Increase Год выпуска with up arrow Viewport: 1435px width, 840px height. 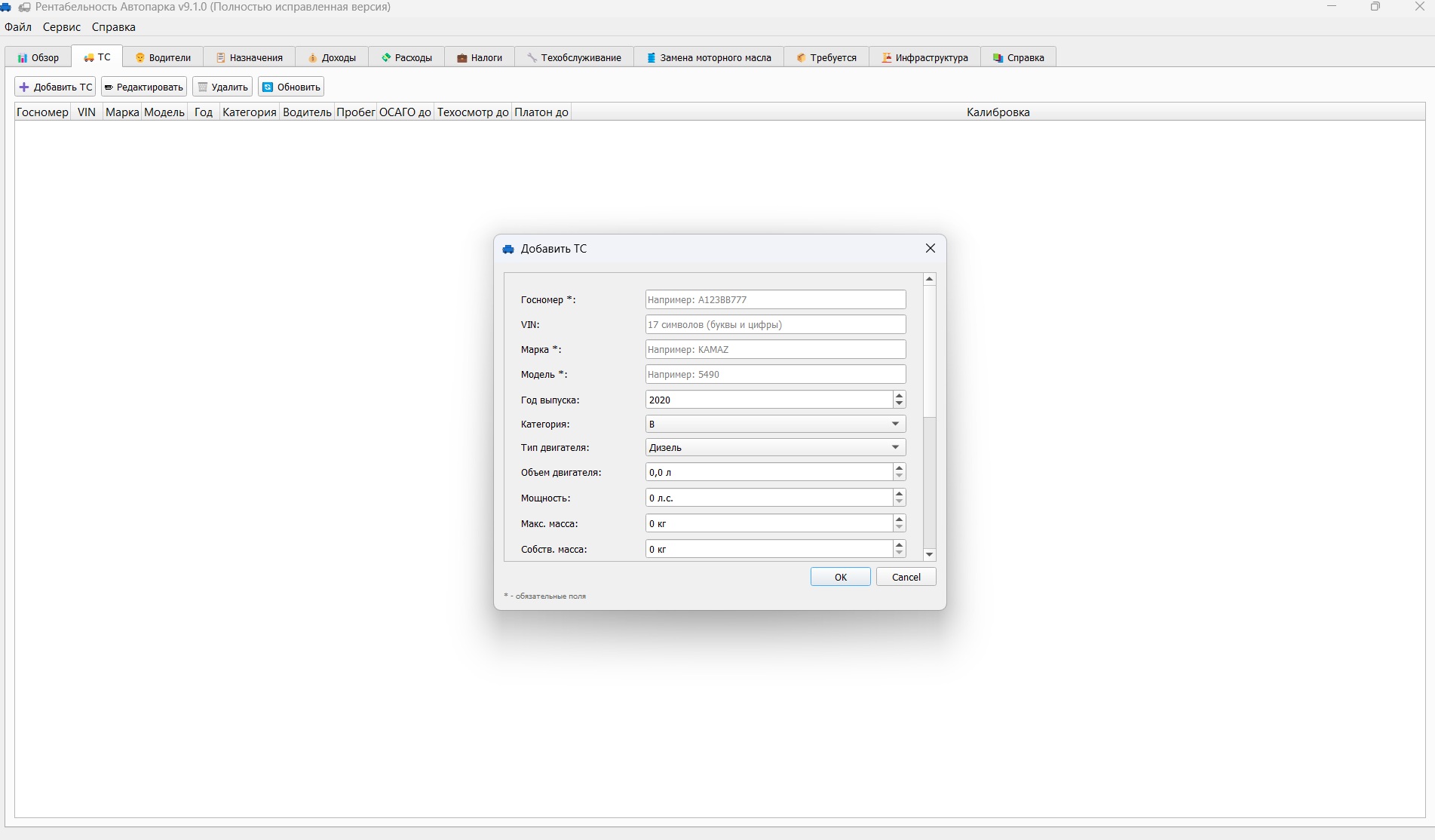pos(899,395)
